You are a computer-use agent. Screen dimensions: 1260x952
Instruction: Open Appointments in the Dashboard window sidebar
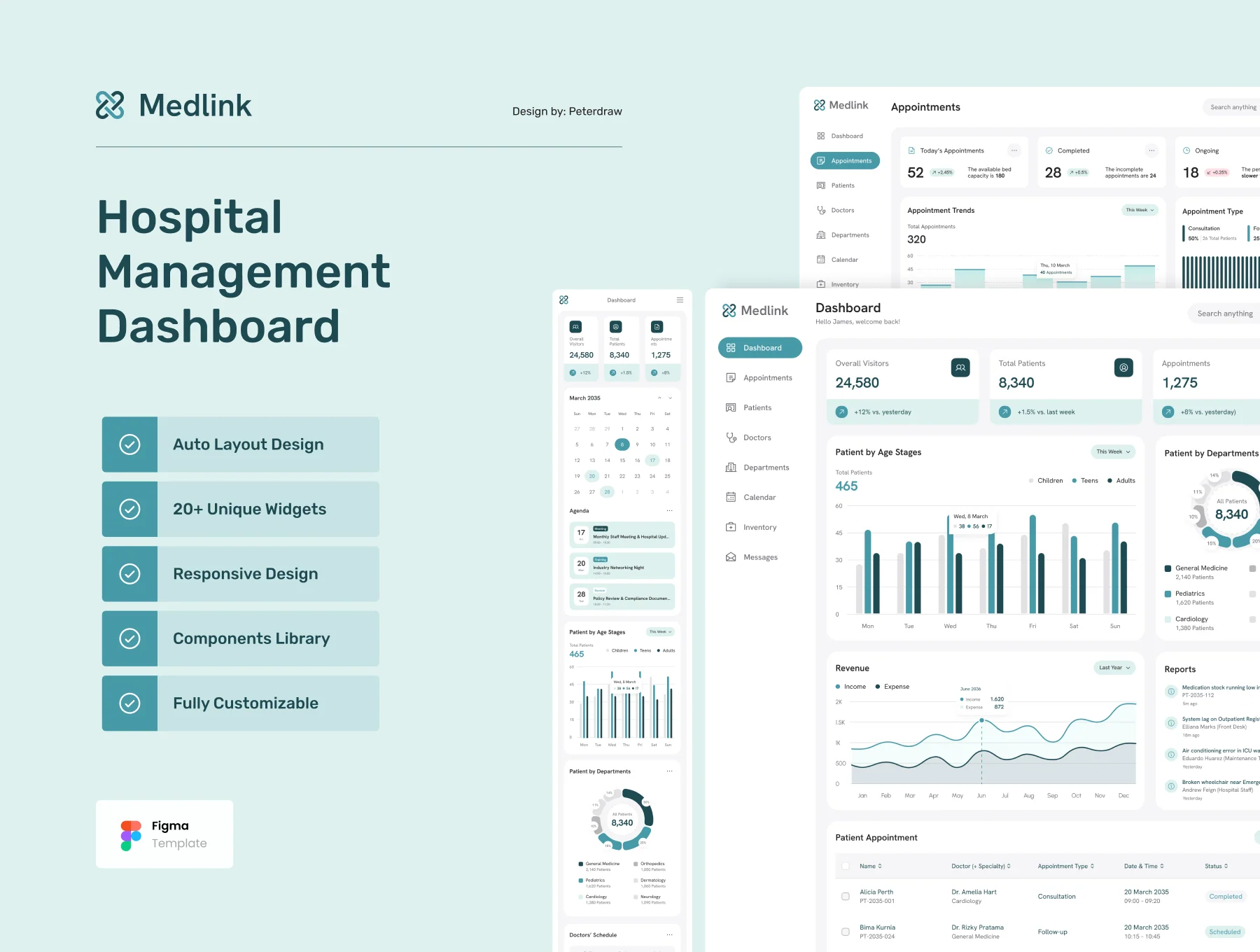[760, 378]
